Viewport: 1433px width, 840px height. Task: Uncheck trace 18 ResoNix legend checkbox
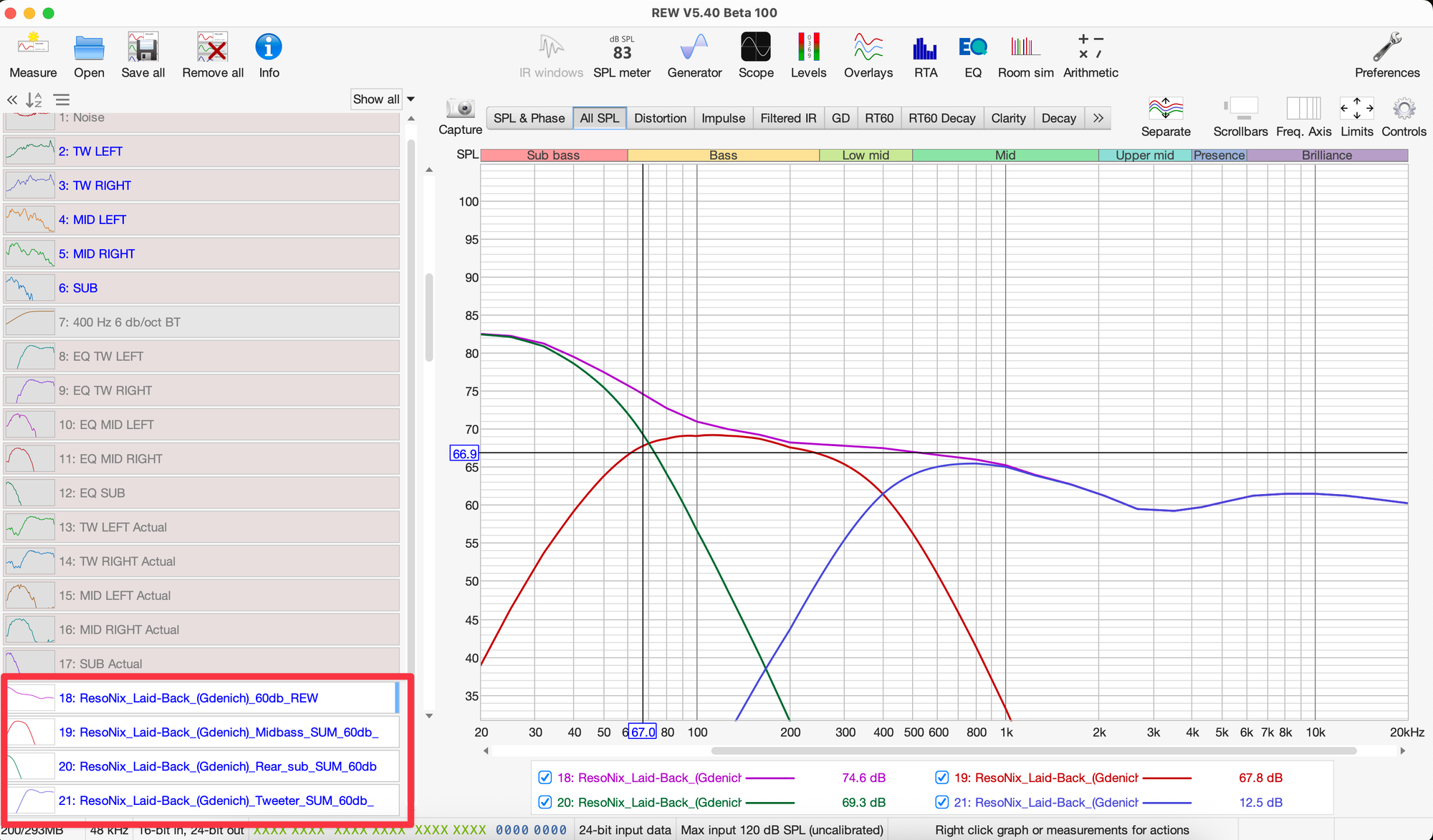pos(545,778)
